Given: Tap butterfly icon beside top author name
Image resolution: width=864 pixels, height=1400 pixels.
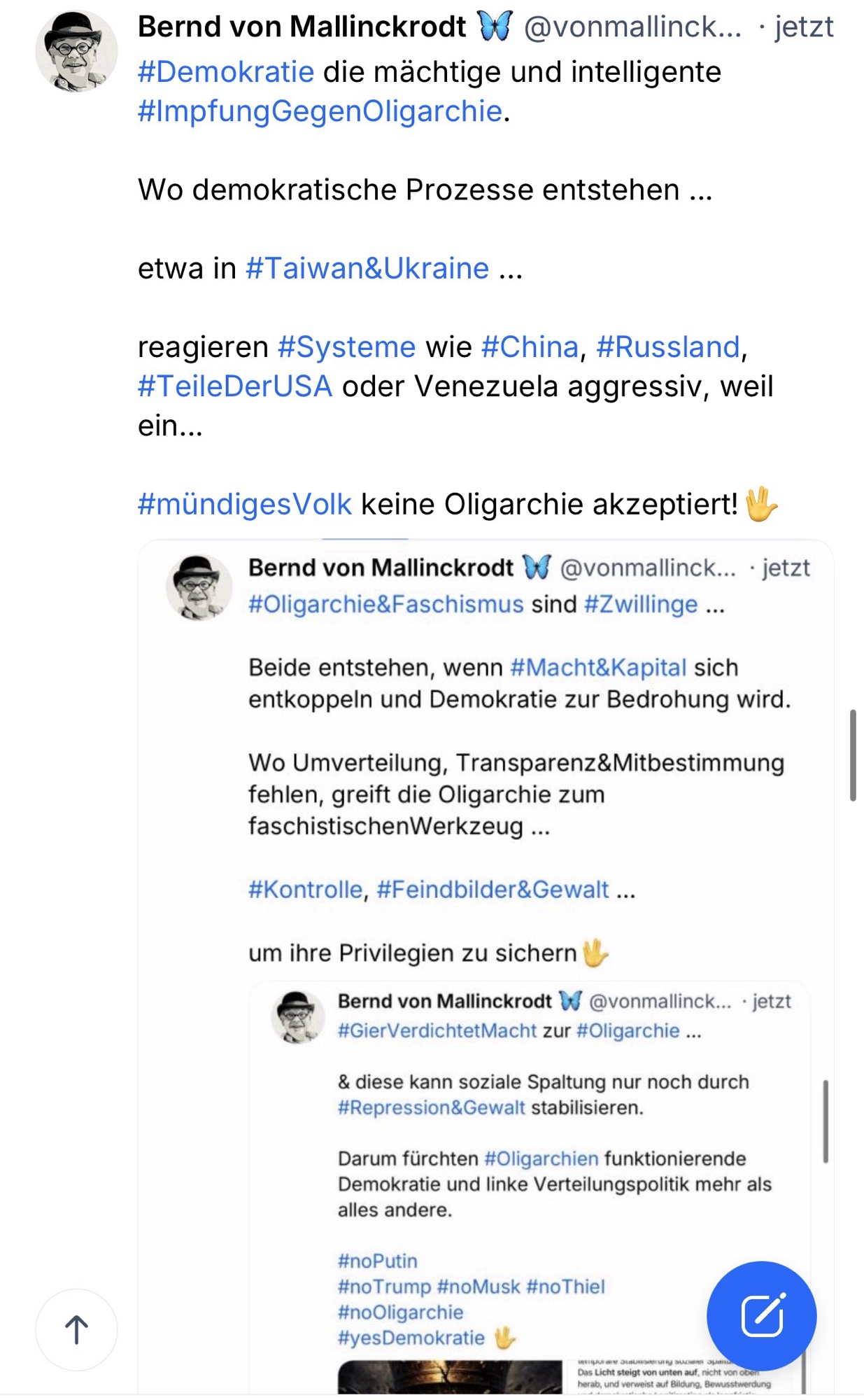Looking at the screenshot, I should coord(495,27).
